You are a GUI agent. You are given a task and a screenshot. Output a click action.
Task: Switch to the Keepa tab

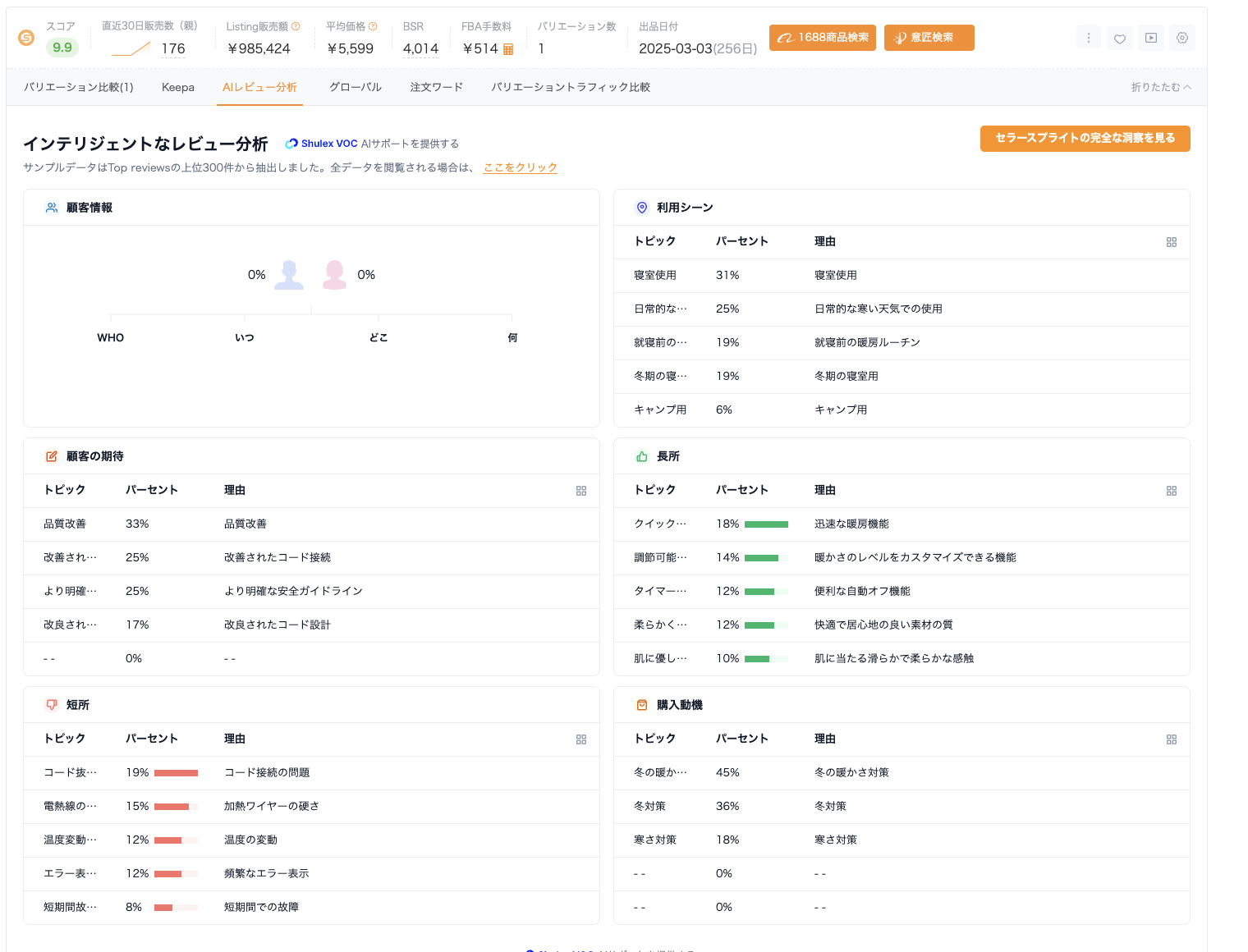pyautogui.click(x=178, y=87)
